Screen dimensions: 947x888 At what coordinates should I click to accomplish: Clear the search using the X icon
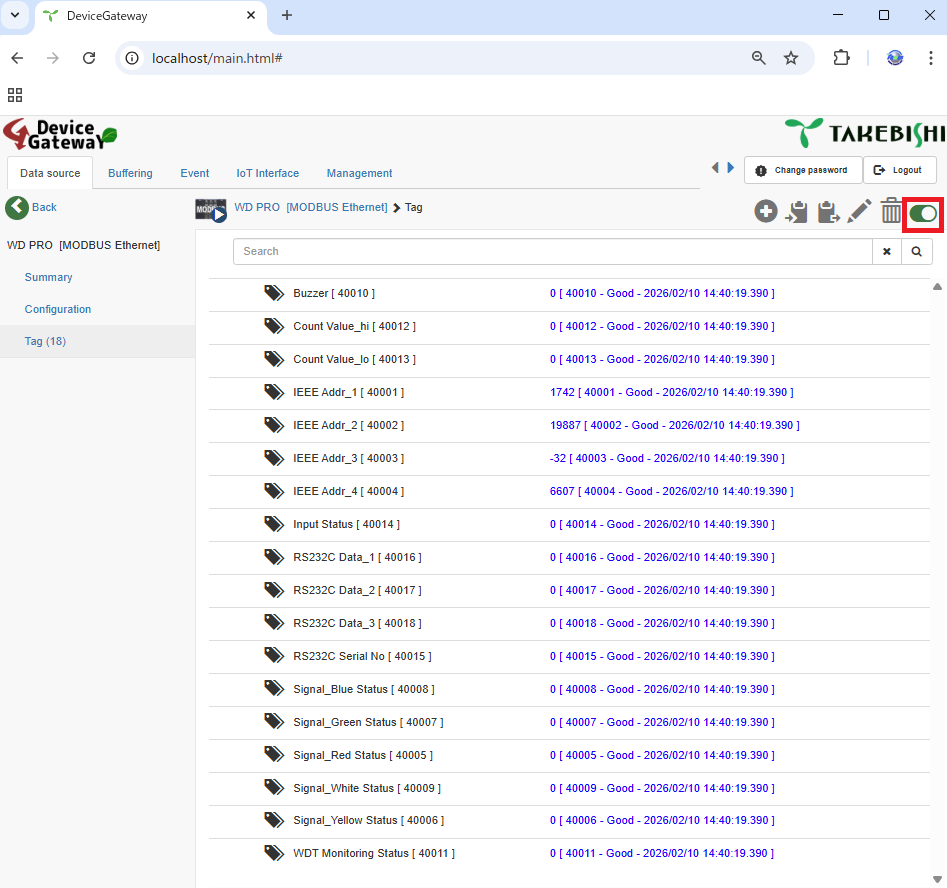[x=887, y=251]
